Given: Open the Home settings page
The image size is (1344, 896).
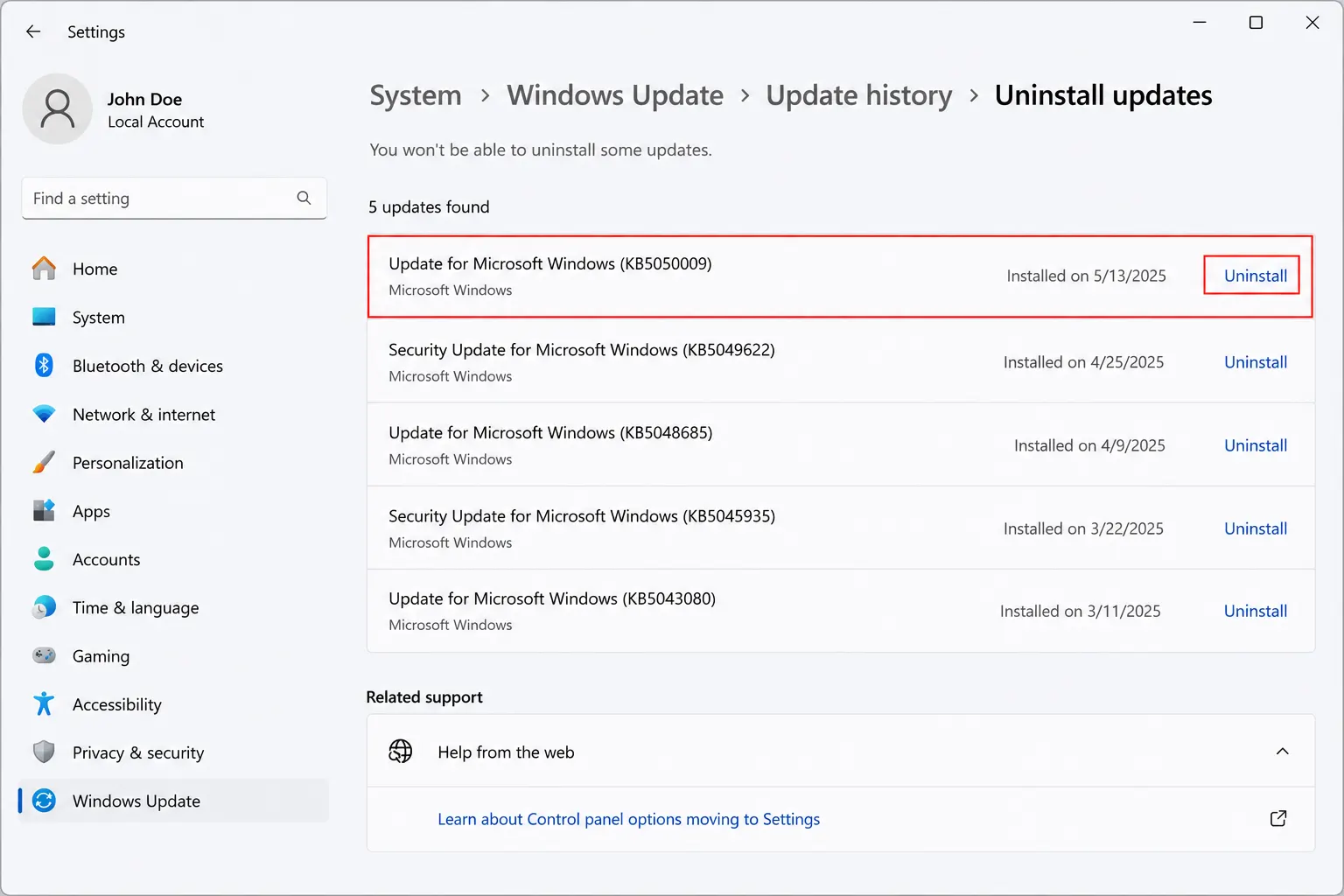Looking at the screenshot, I should (94, 269).
